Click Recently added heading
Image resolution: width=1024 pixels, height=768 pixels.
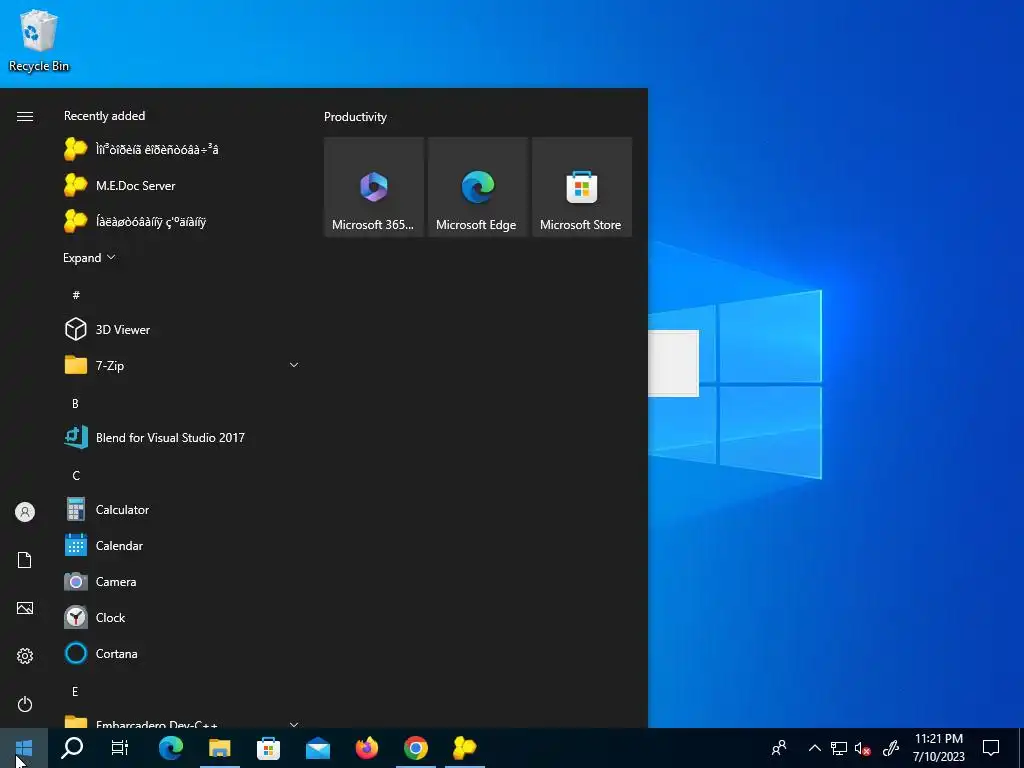tap(104, 116)
